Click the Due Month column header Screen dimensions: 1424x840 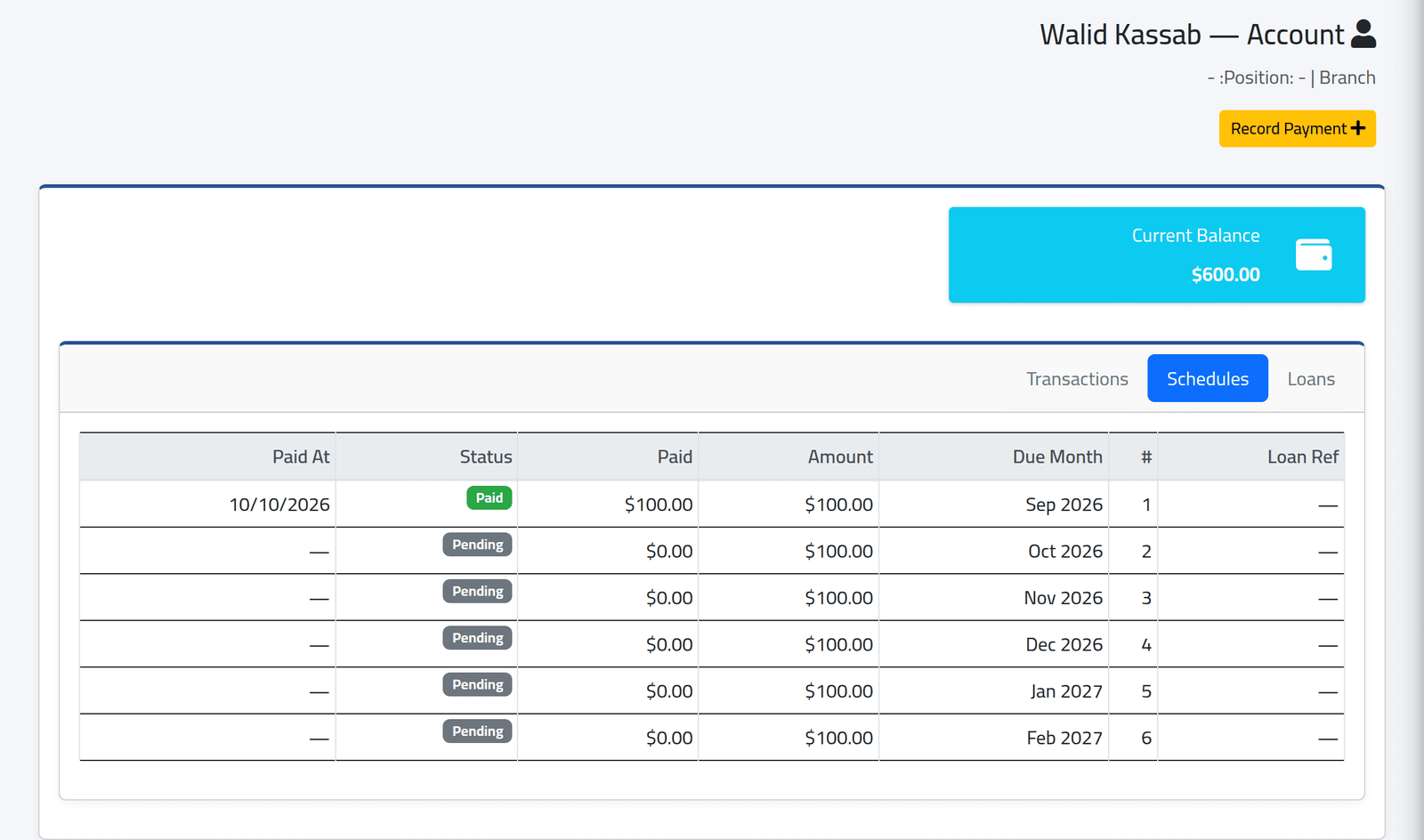(1057, 456)
